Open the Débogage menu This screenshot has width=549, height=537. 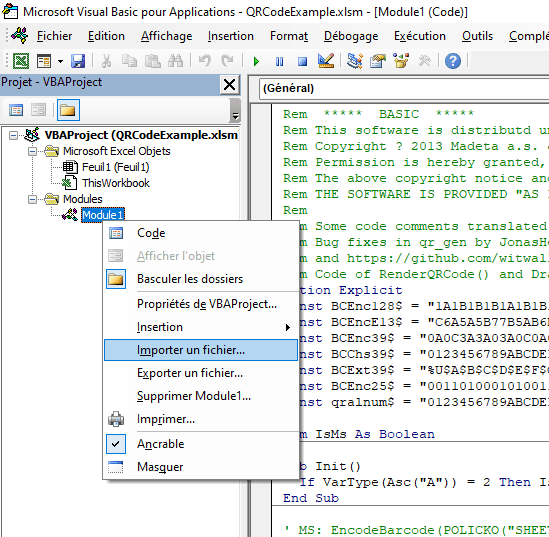pos(351,36)
